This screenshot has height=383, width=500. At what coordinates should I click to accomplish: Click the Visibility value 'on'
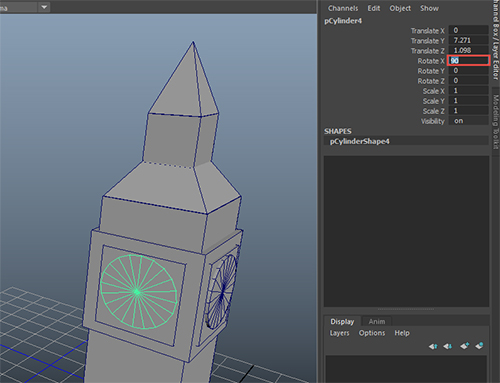tap(468, 121)
